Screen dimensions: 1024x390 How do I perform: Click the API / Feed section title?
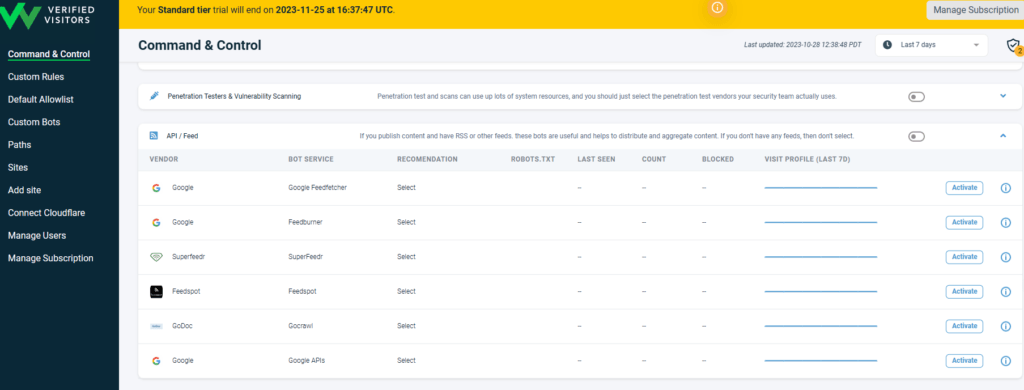pyautogui.click(x=182, y=136)
